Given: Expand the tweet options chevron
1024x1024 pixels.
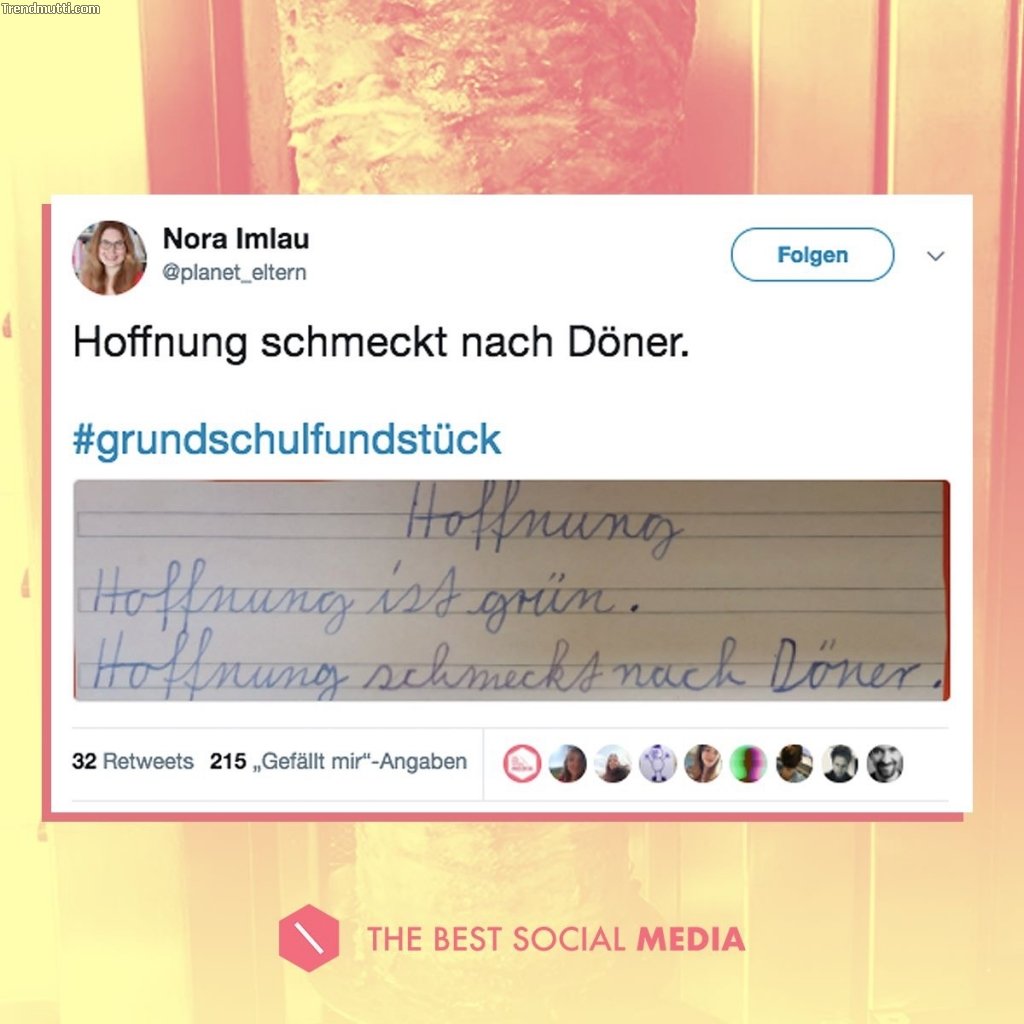Looking at the screenshot, I should pos(936,255).
